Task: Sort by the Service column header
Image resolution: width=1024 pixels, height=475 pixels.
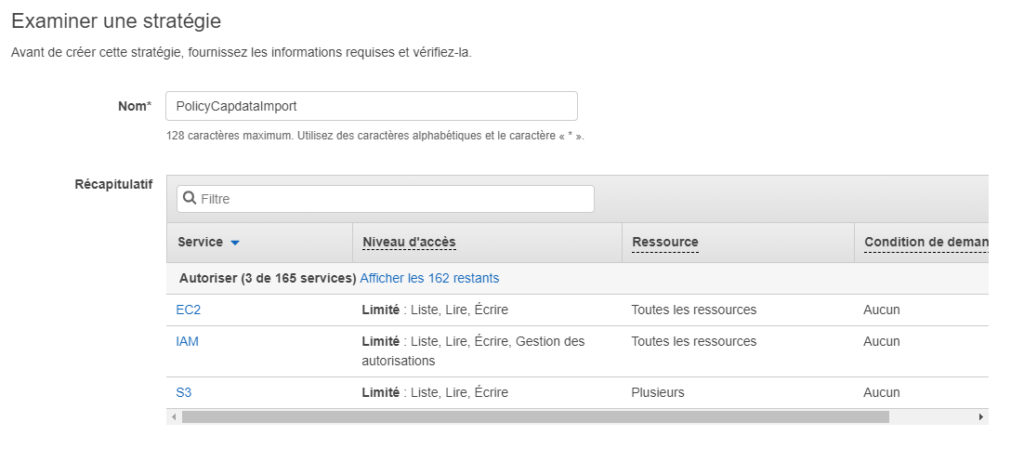Action: click(200, 242)
